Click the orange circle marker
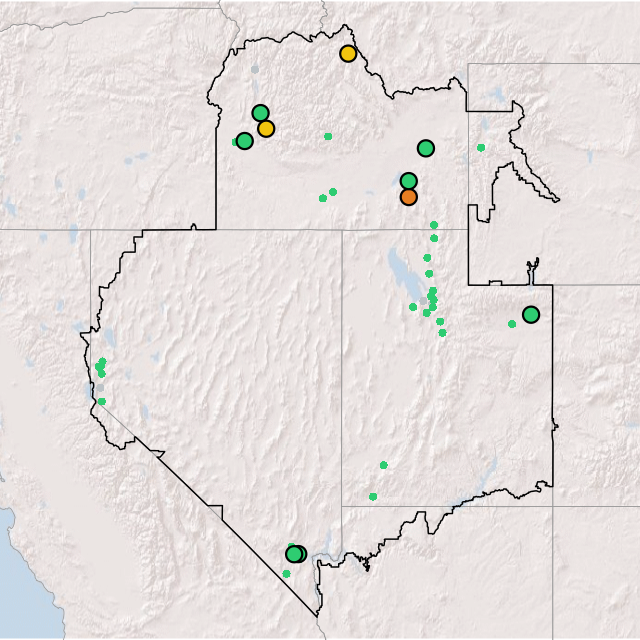Image resolution: width=640 pixels, height=640 pixels. point(408,197)
